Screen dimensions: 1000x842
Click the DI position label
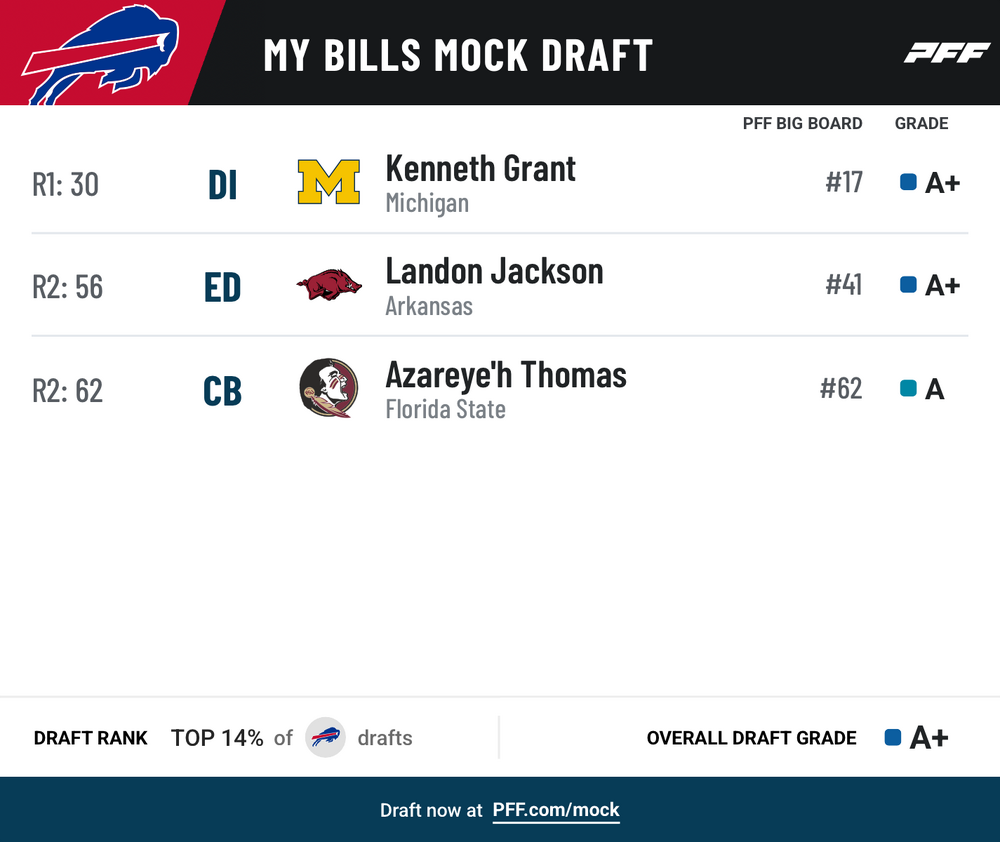click(223, 186)
